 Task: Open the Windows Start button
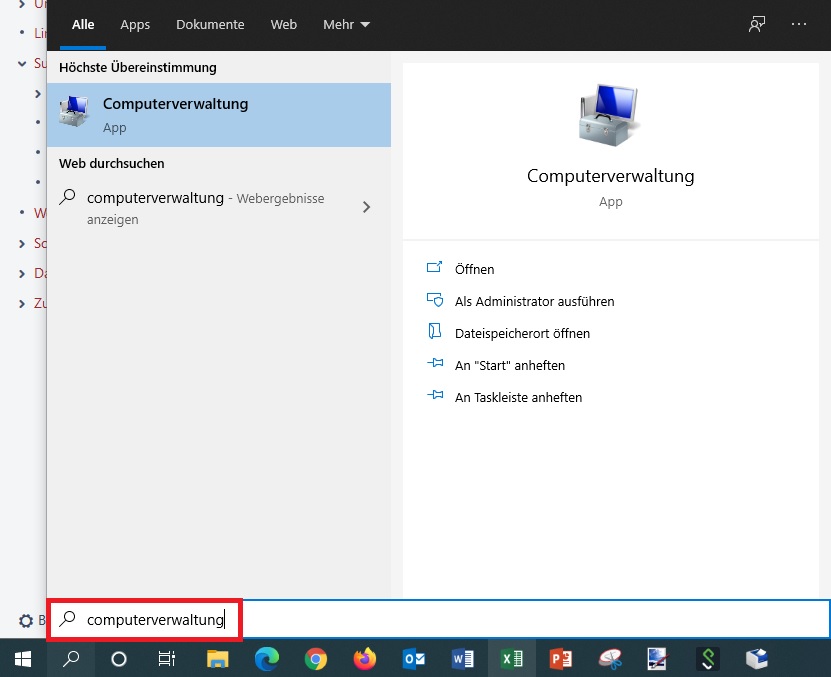coord(22,658)
